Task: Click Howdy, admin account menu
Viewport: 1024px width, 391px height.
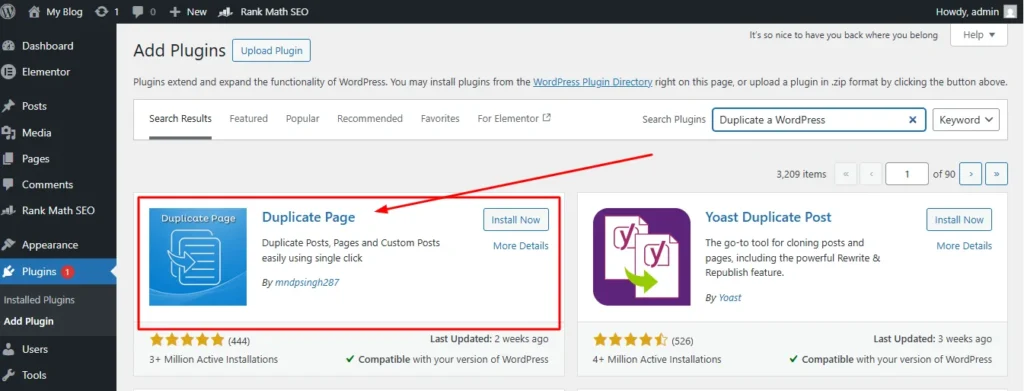Action: pyautogui.click(x=977, y=12)
